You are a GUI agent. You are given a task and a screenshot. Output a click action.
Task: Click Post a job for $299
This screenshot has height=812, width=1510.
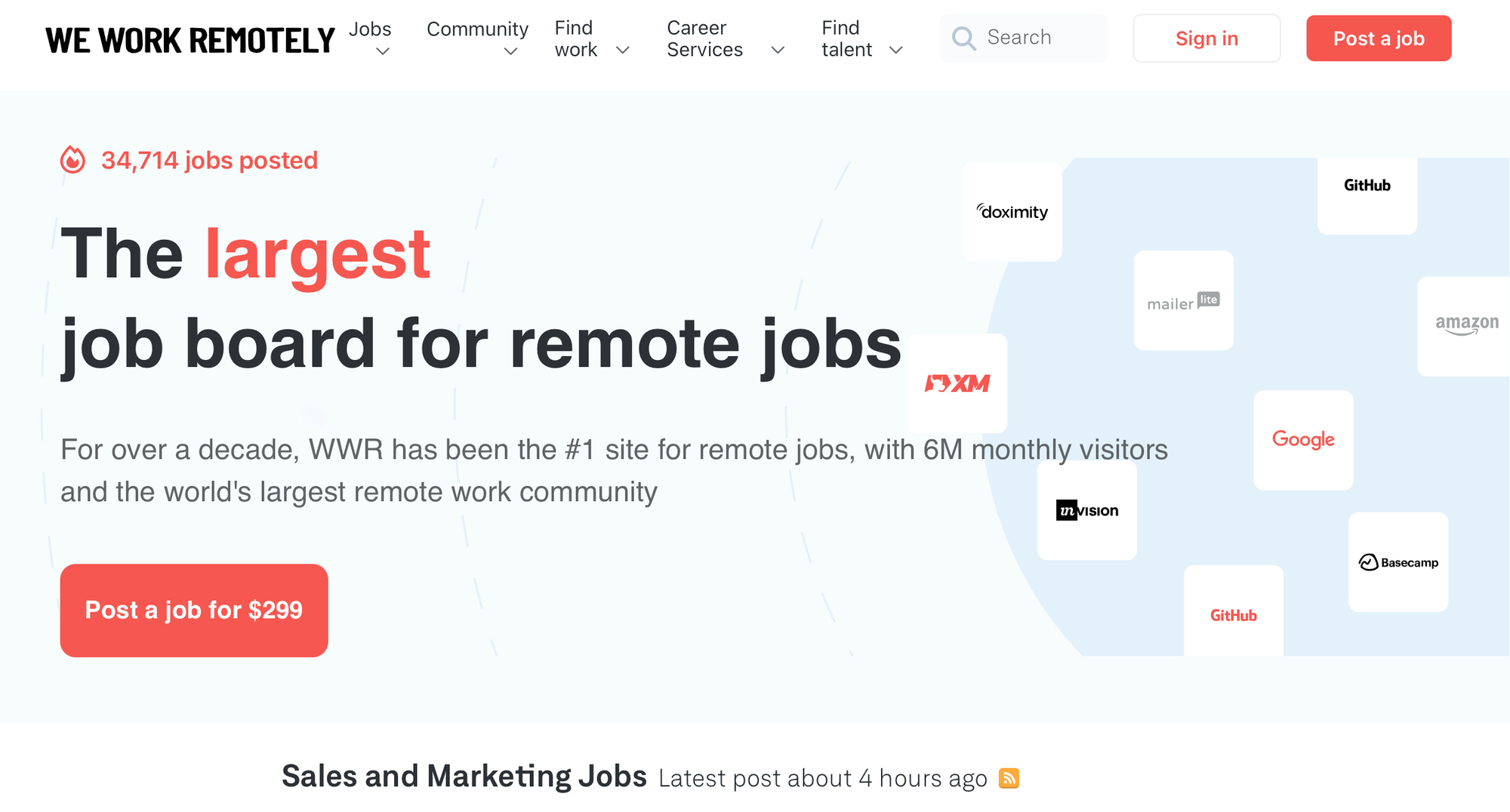pyautogui.click(x=194, y=610)
